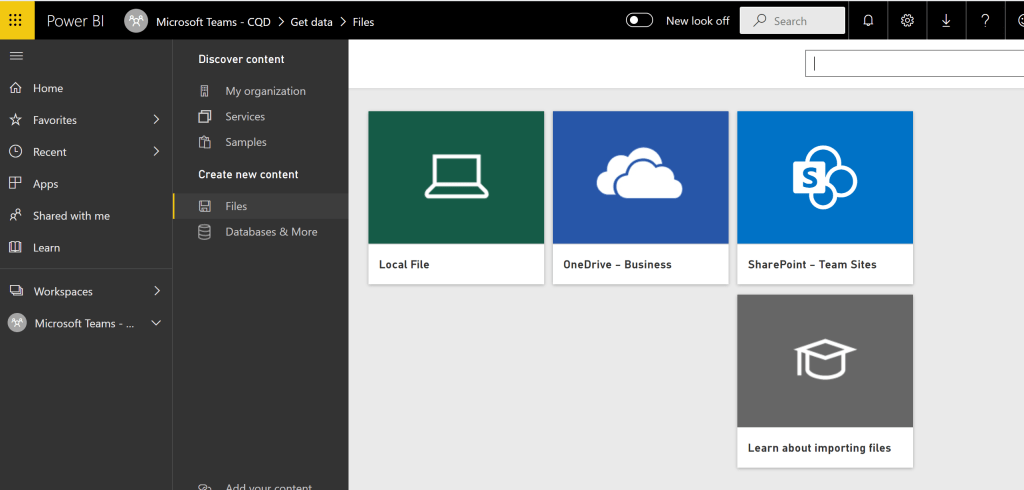
Task: Click the Get data breadcrumb link
Action: (311, 21)
